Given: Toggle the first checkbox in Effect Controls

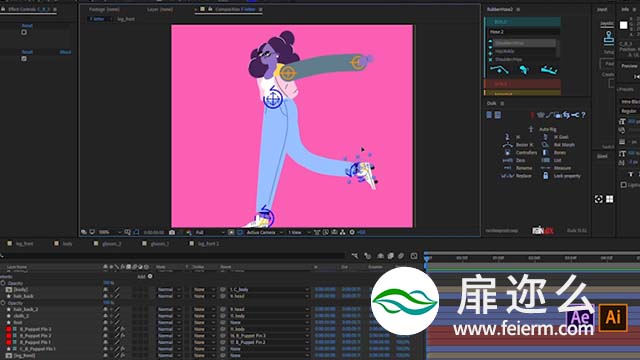Looking at the screenshot, I should (24, 32).
